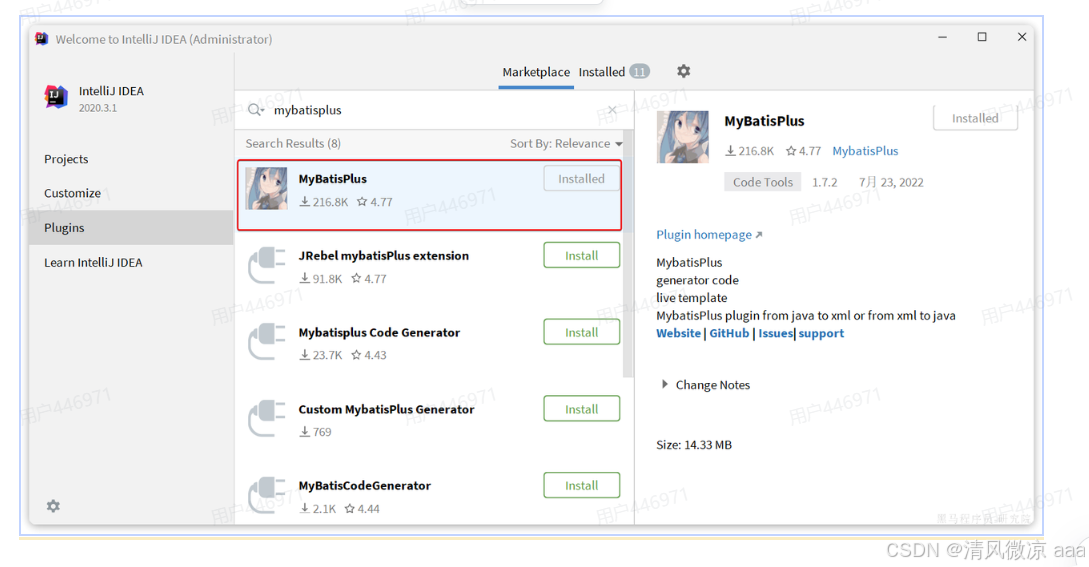Click Search Results (8) label
The image size is (1089, 567).
(x=293, y=143)
